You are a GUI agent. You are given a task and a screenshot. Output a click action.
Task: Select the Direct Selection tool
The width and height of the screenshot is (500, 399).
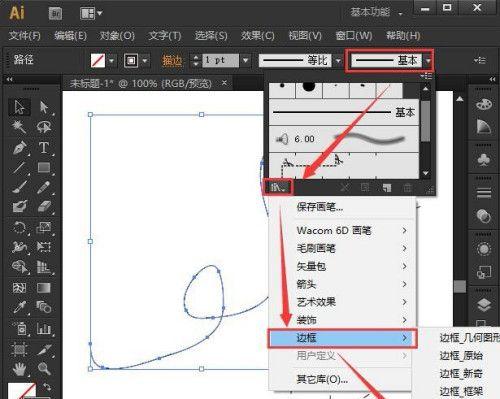tap(44, 107)
